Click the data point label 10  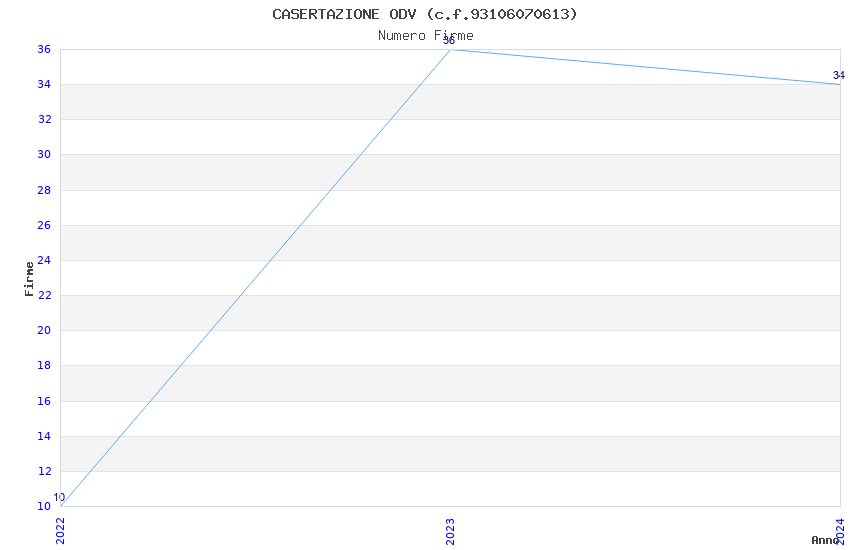pos(59,497)
